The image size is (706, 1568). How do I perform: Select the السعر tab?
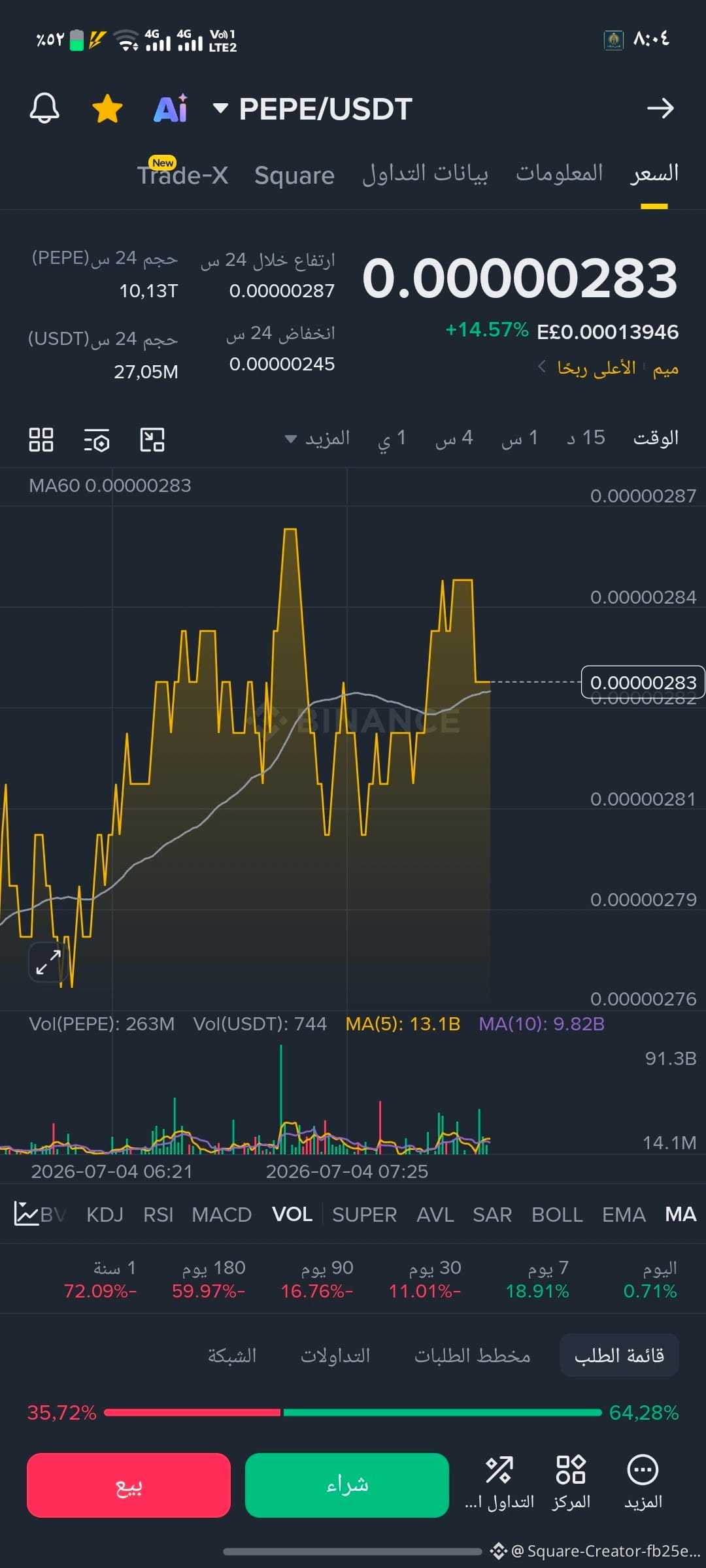coord(654,174)
